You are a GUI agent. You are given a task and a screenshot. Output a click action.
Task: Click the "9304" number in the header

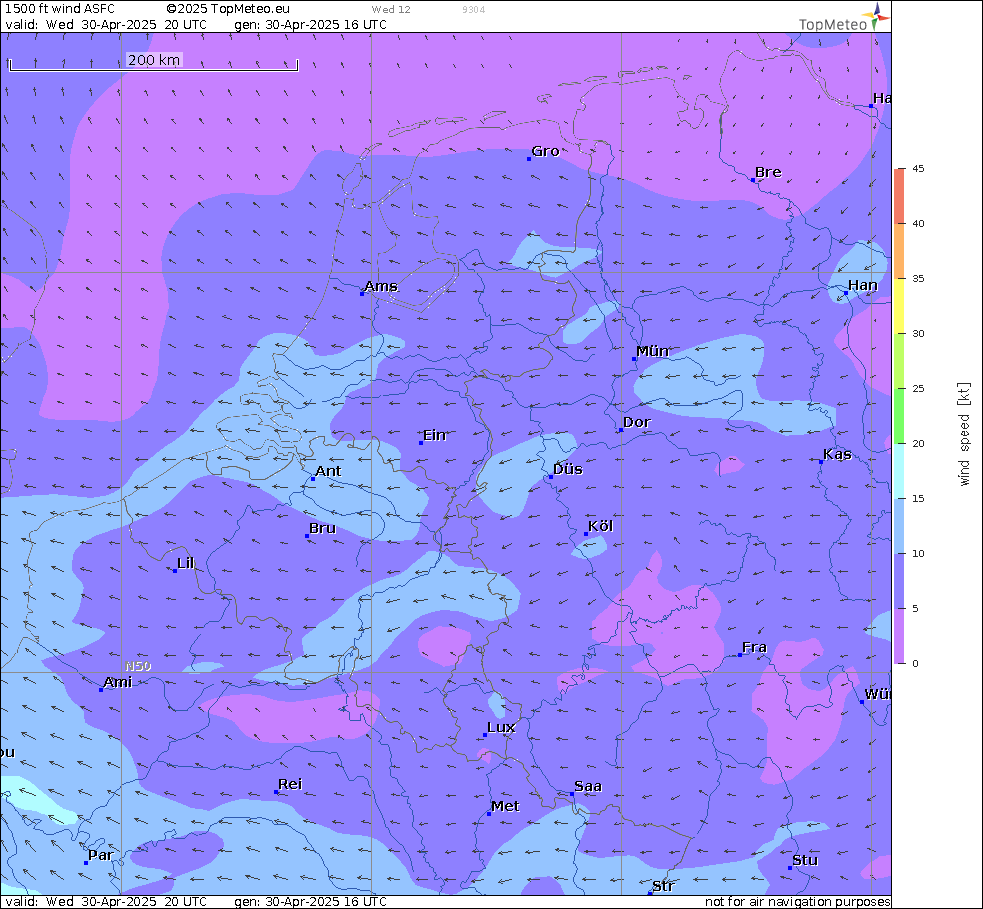[x=473, y=9]
